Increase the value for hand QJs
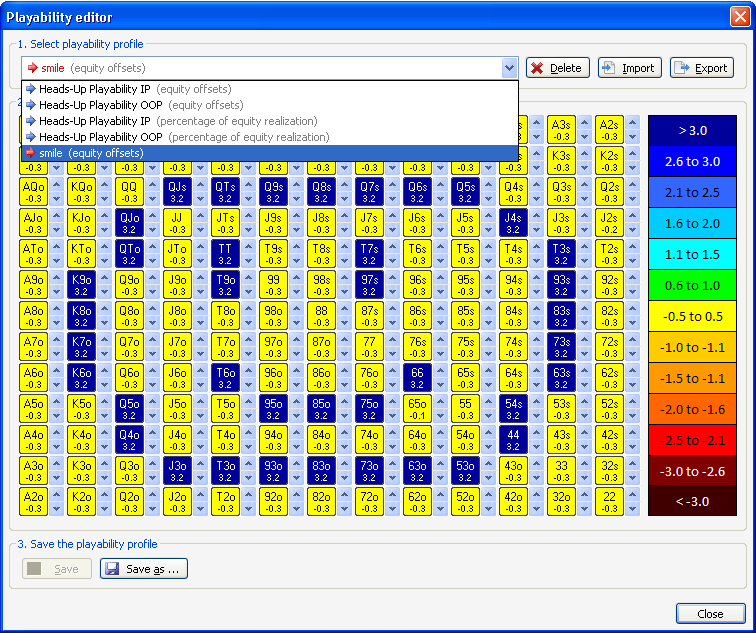Screen dimensions: 756x633 coord(201,185)
